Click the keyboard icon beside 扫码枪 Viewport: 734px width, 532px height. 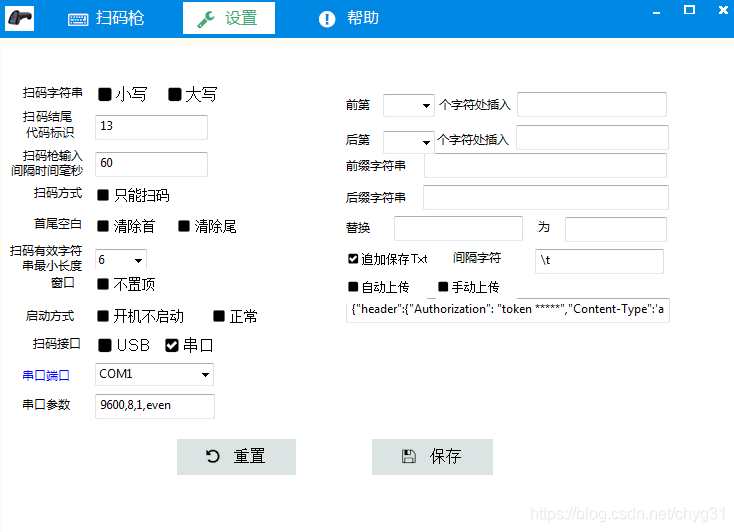point(78,19)
